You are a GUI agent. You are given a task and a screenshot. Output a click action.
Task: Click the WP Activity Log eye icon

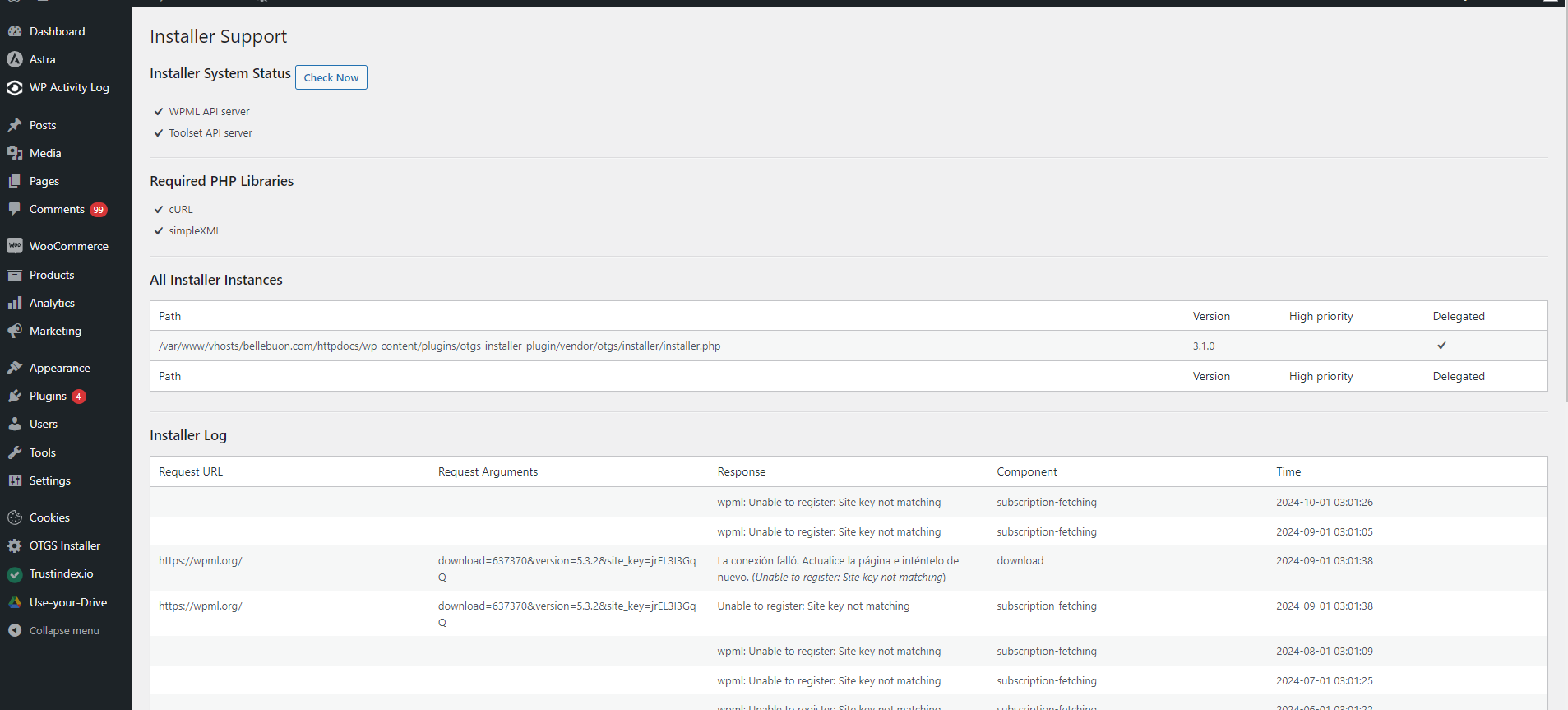tap(15, 87)
